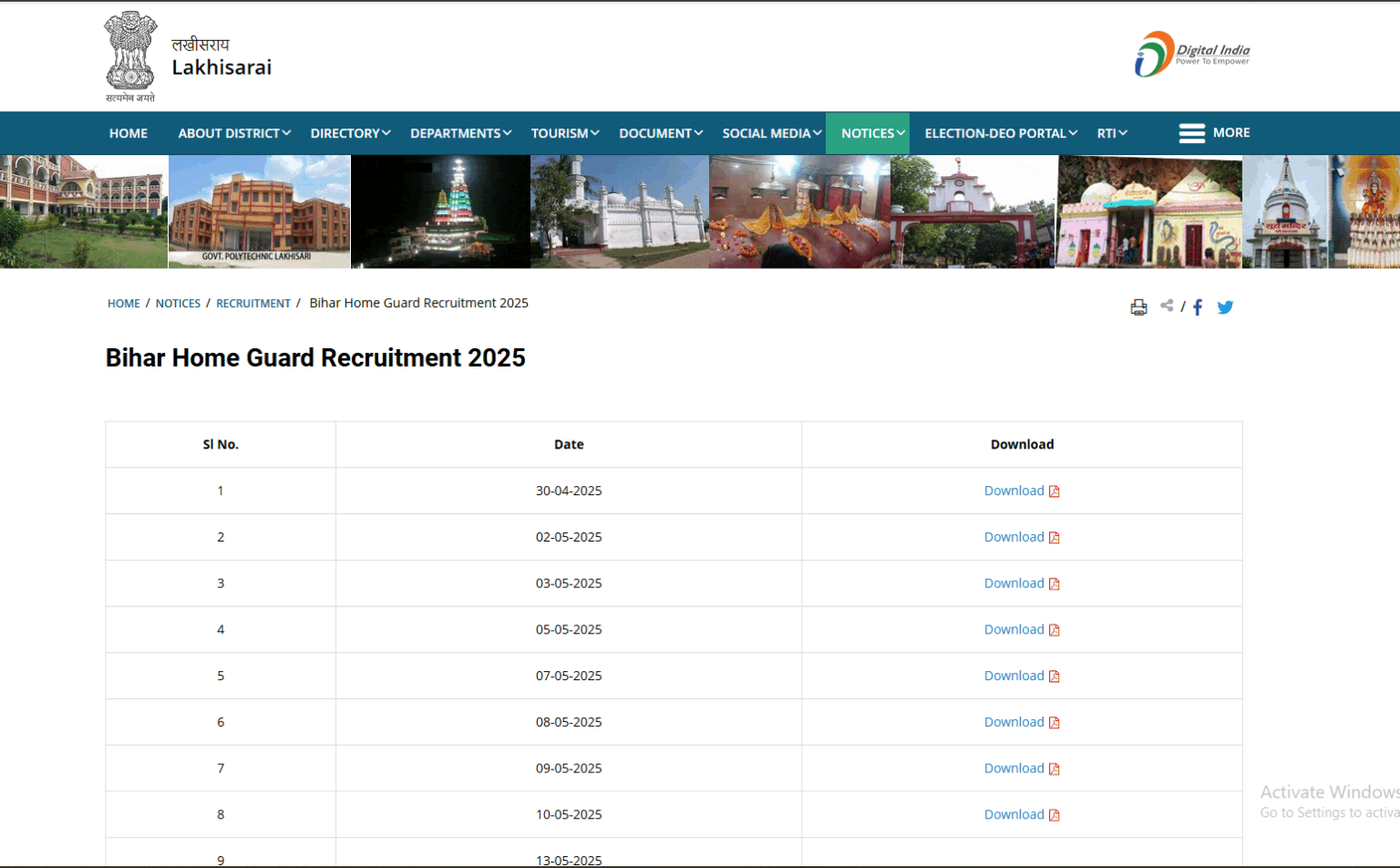The image size is (1400, 868).
Task: Click the NOTICES breadcrumb link
Action: tap(178, 303)
